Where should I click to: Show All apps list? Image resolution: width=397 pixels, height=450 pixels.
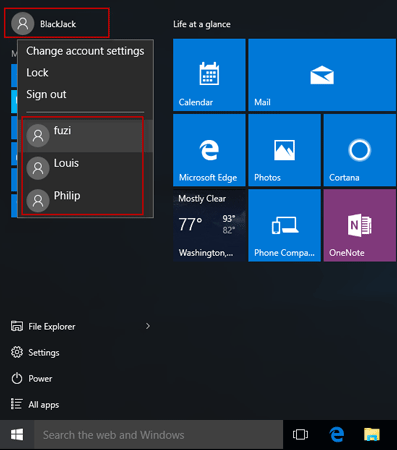point(35,404)
